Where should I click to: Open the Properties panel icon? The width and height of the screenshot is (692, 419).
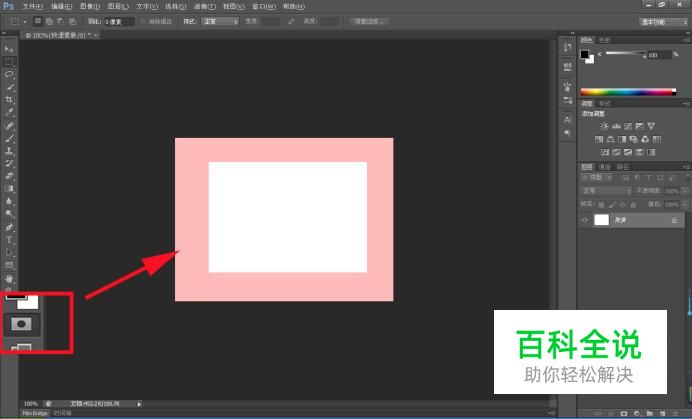[568, 67]
